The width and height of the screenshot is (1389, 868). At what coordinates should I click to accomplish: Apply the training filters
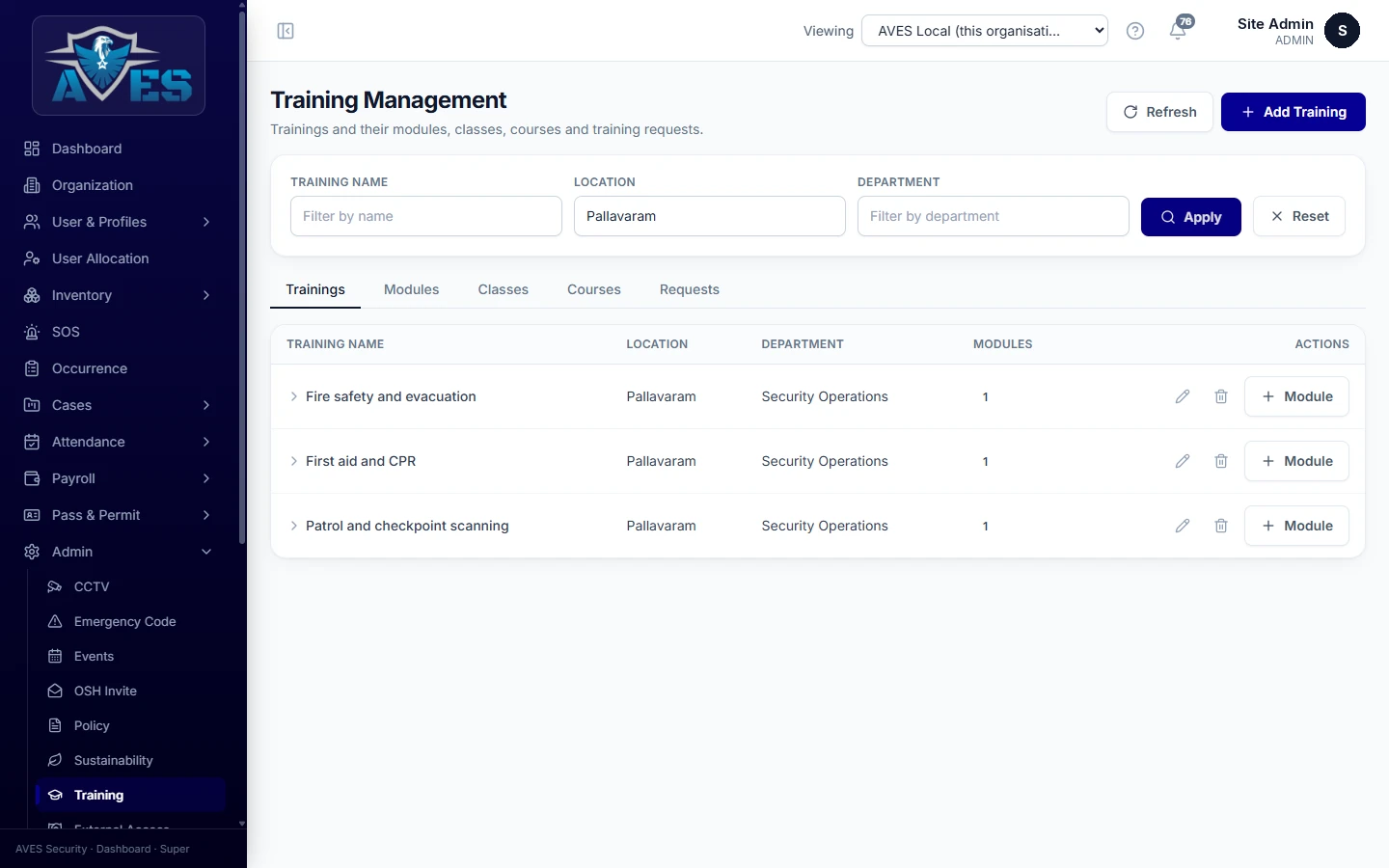pos(1191,217)
